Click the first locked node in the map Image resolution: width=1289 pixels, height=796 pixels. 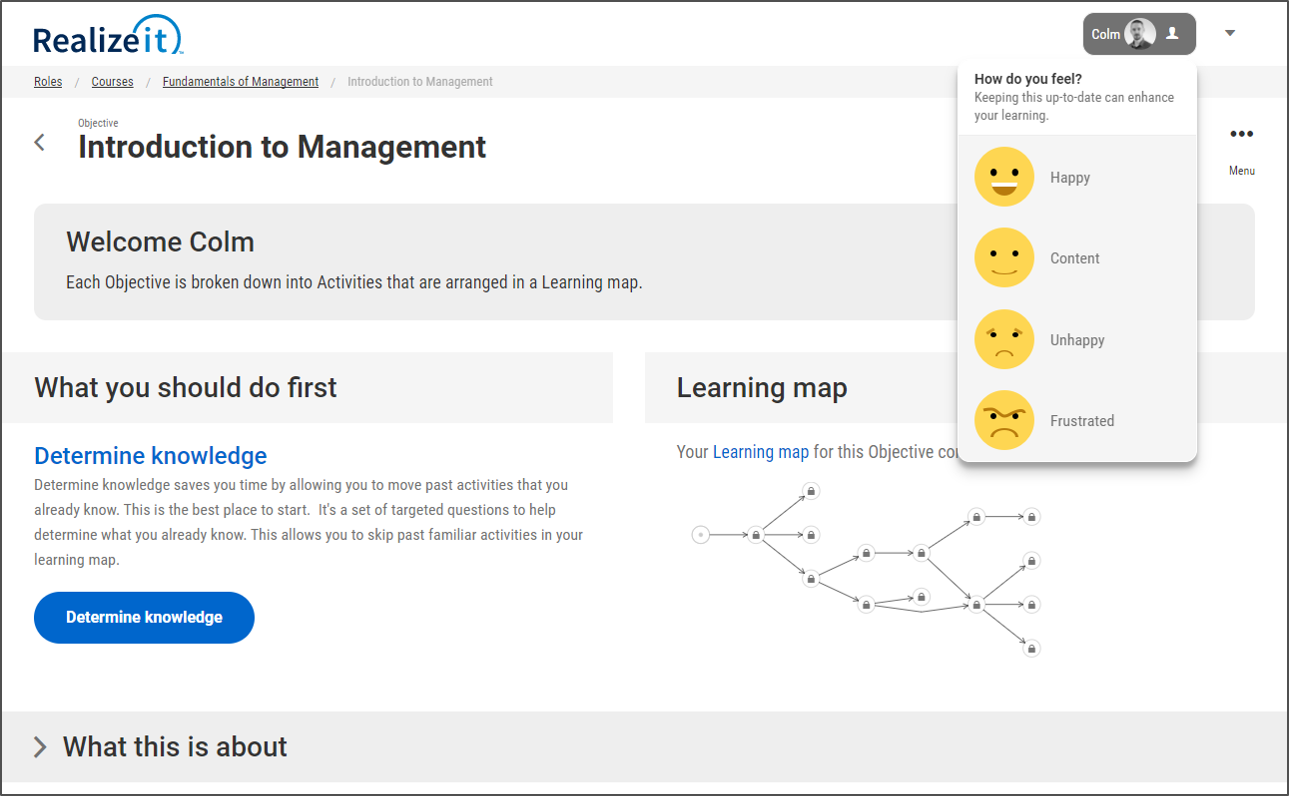coord(757,535)
